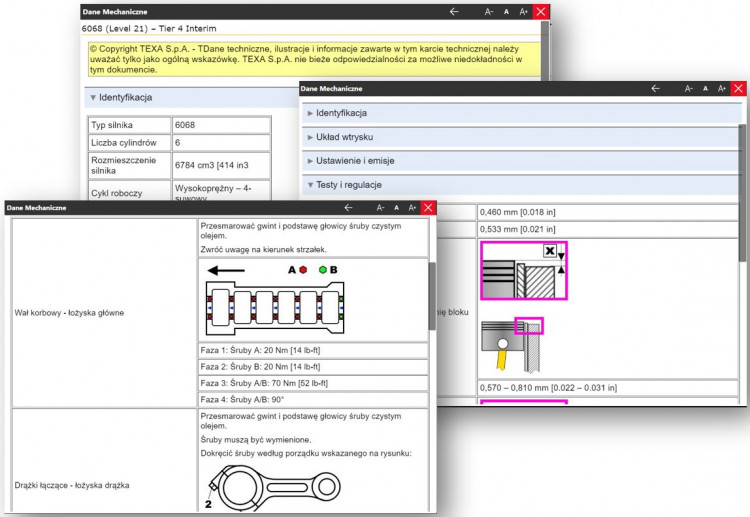The image size is (750, 517).
Task: Reset font size (A) in top rear window
Action: [x=506, y=11]
